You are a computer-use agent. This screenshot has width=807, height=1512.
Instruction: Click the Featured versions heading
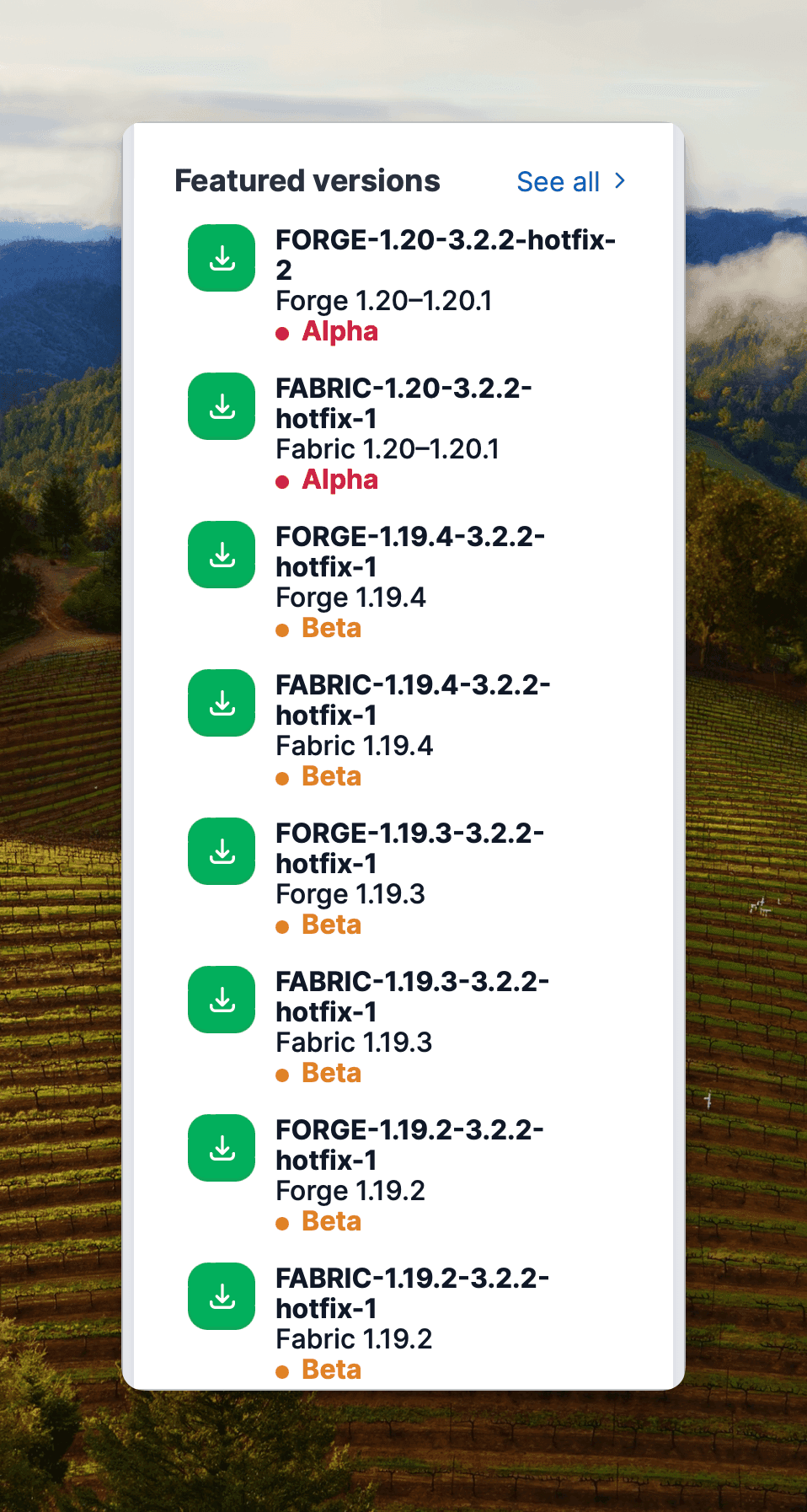coord(307,181)
